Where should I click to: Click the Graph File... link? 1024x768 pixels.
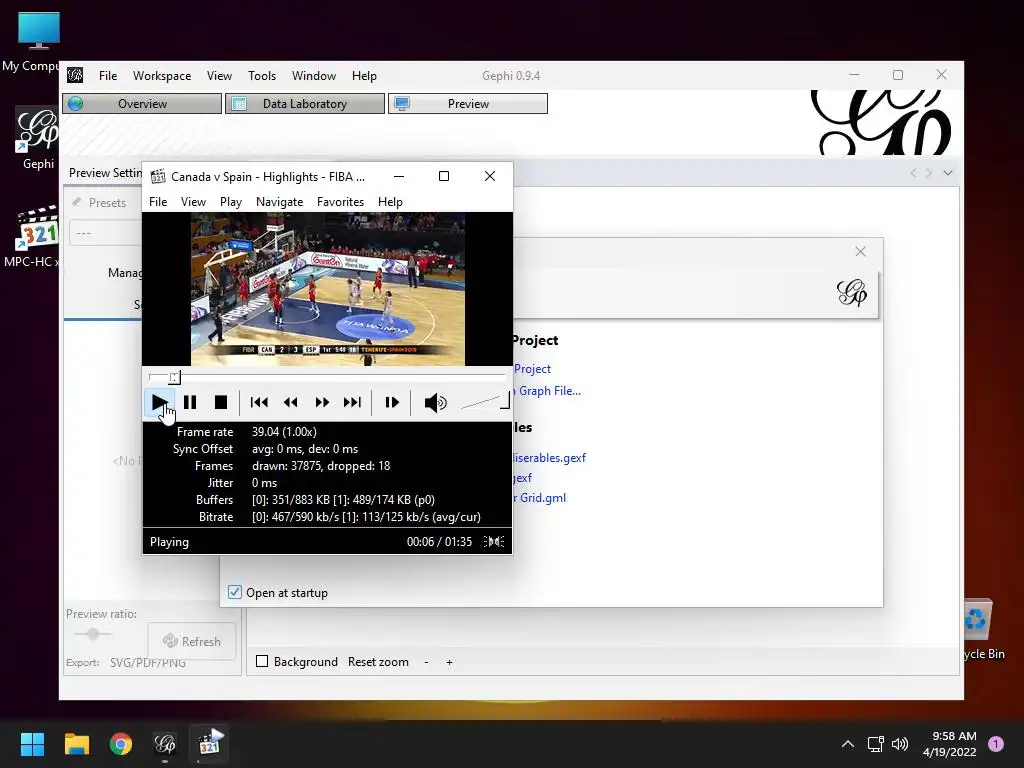(x=547, y=391)
